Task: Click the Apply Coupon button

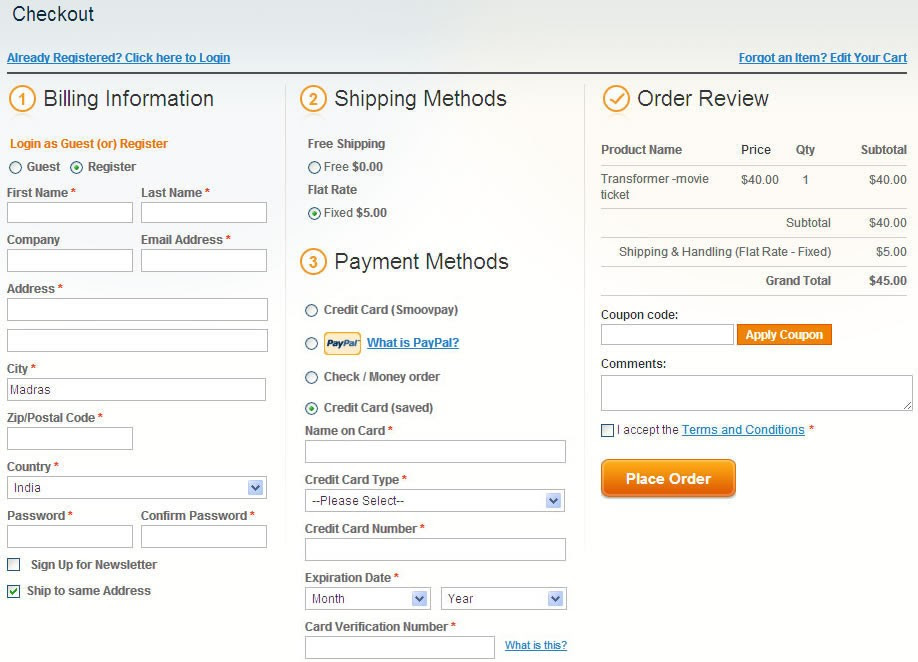Action: point(784,335)
